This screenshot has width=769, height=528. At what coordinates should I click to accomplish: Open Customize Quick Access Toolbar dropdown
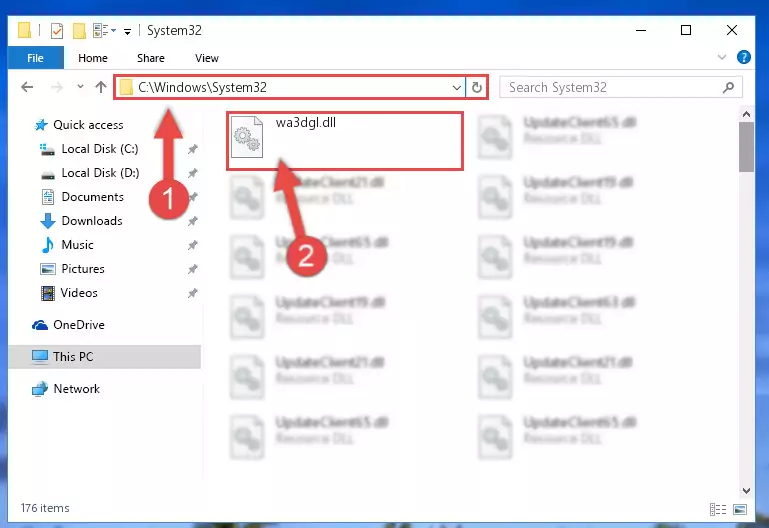click(x=127, y=32)
